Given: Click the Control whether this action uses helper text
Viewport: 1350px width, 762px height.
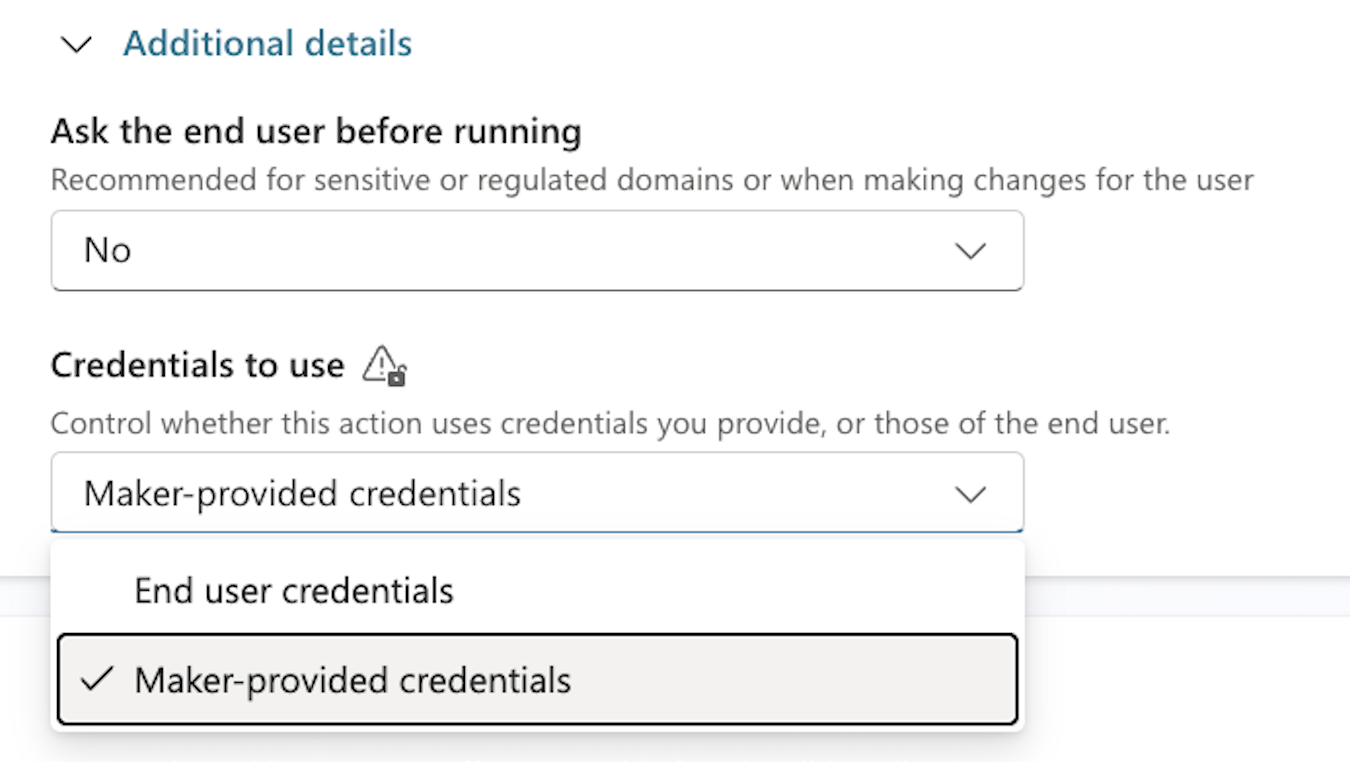Looking at the screenshot, I should point(610,424).
